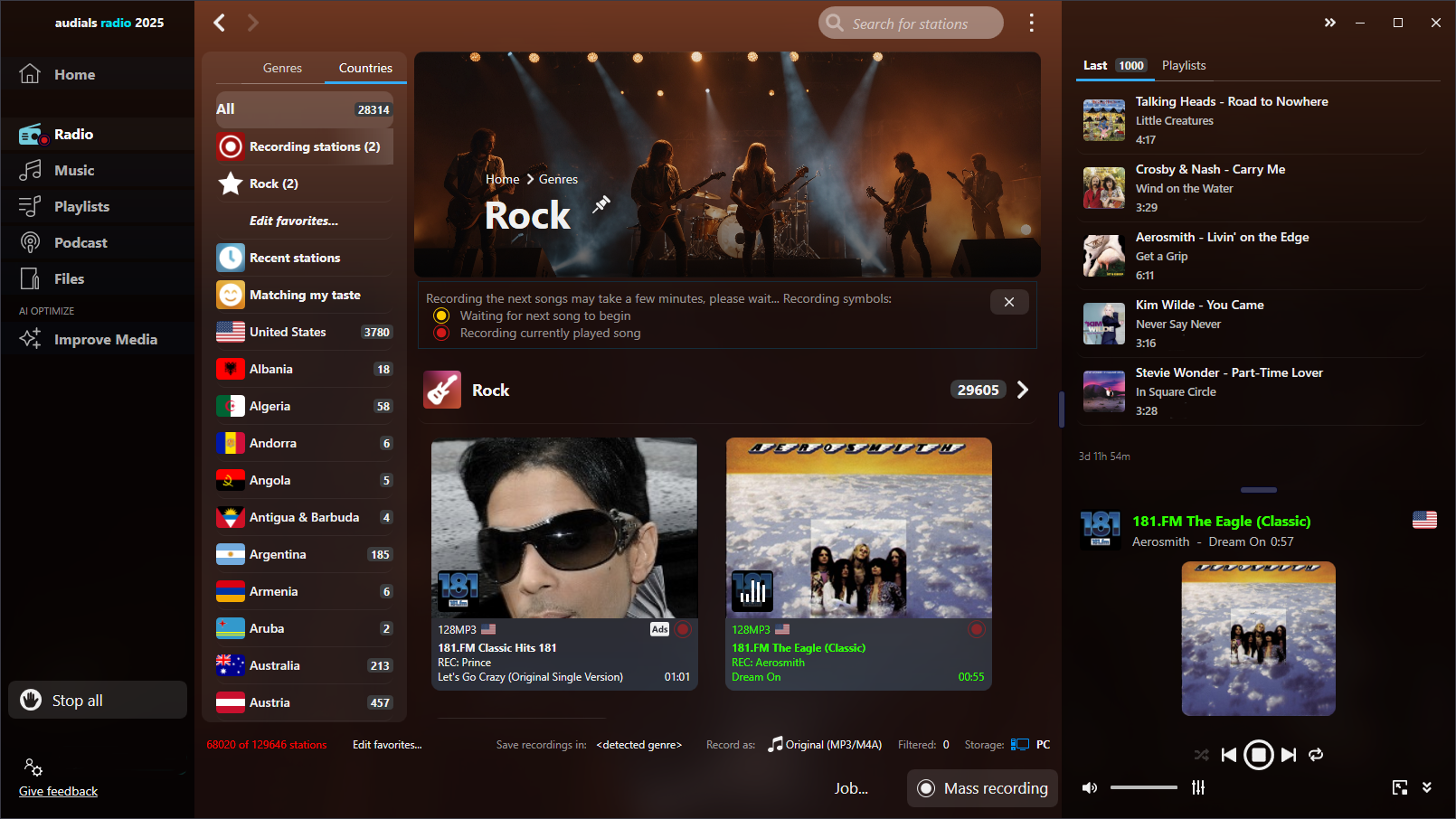Open Matching my taste stations
Image resolution: width=1456 pixels, height=819 pixels.
pyautogui.click(x=305, y=295)
